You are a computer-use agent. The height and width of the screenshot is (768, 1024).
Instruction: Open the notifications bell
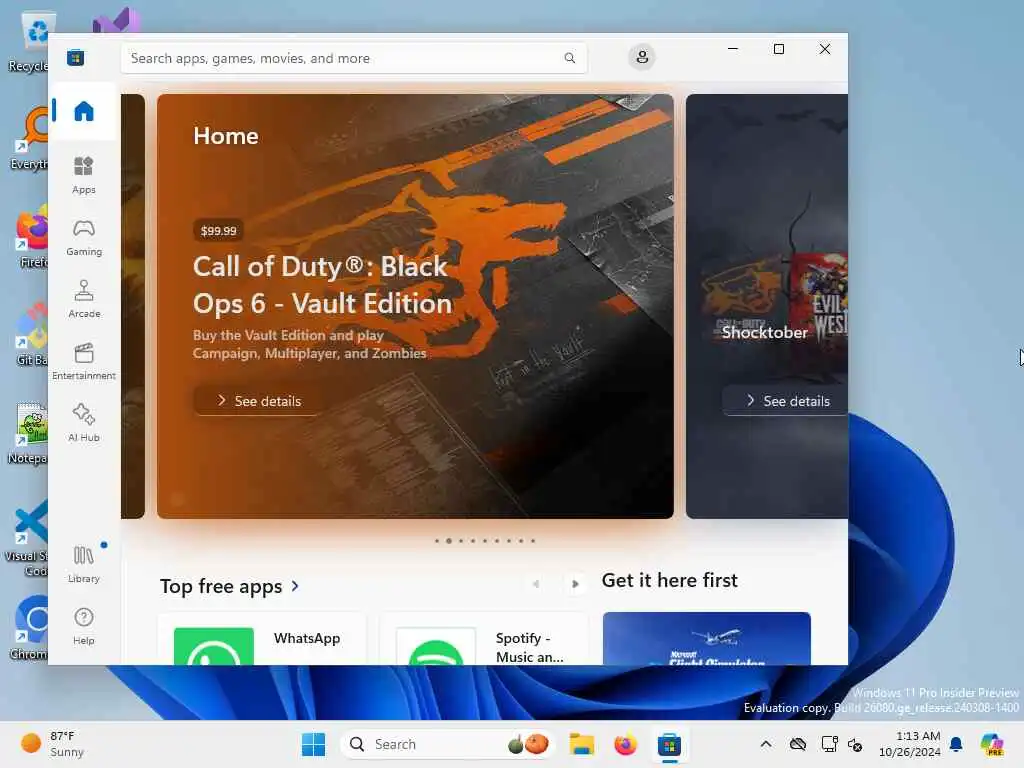tap(956, 744)
